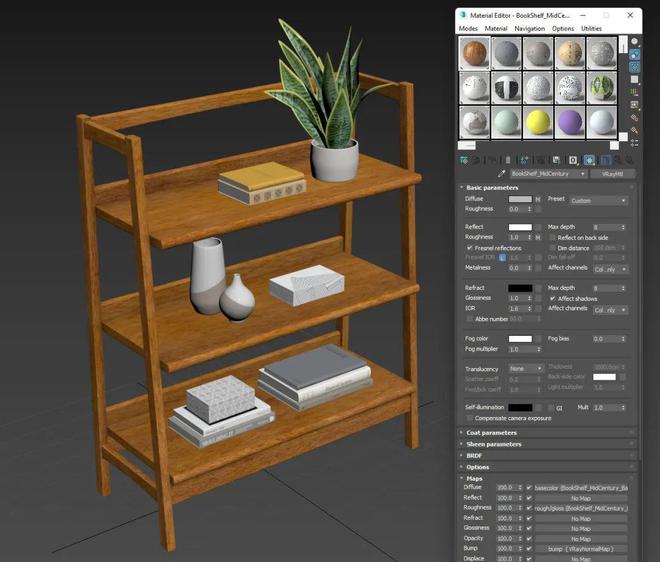The height and width of the screenshot is (562, 660).
Task: Expand the Coat parameters rollout
Action: [x=492, y=433]
